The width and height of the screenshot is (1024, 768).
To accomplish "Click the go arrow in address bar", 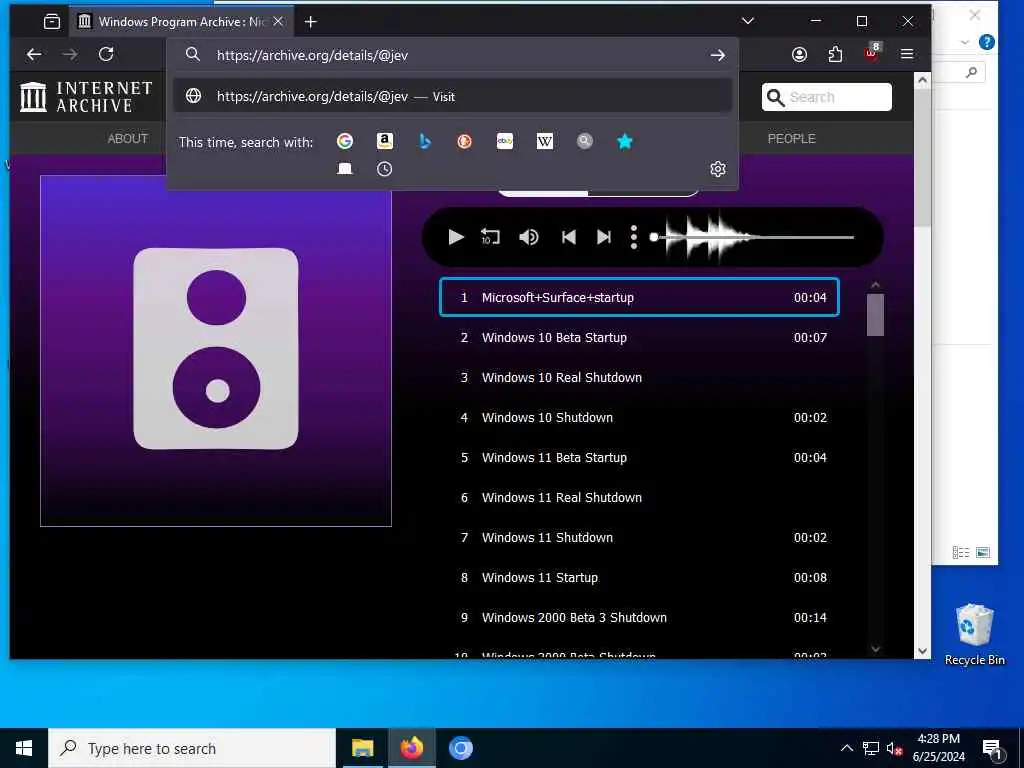I will [718, 56].
